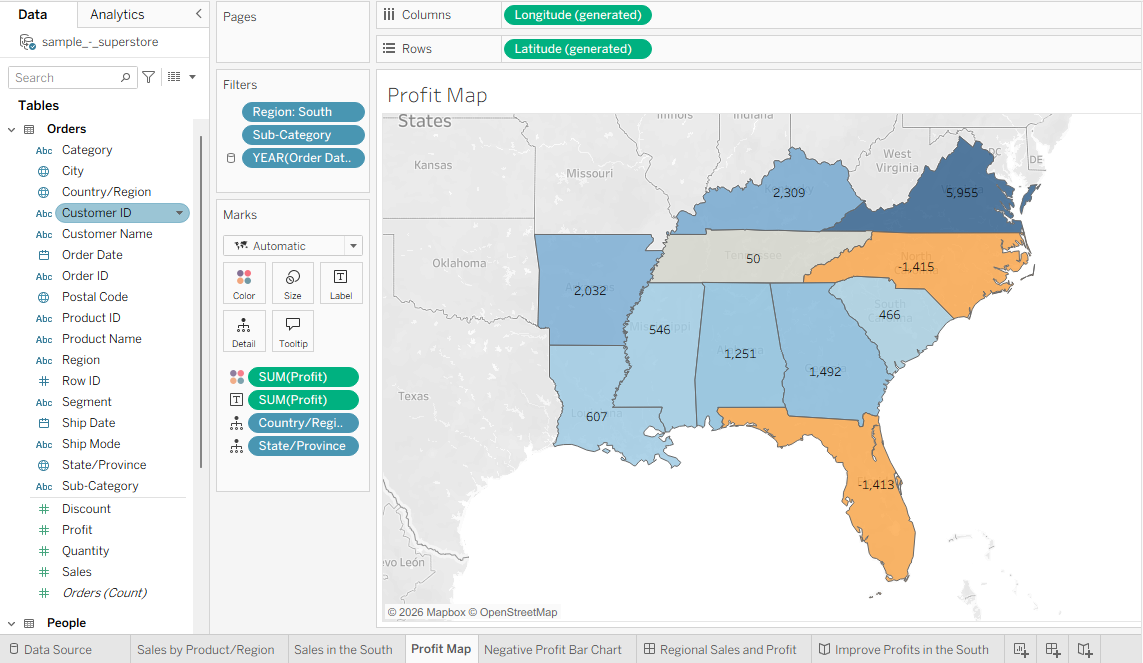Switch to the Analytics tab

117,14
